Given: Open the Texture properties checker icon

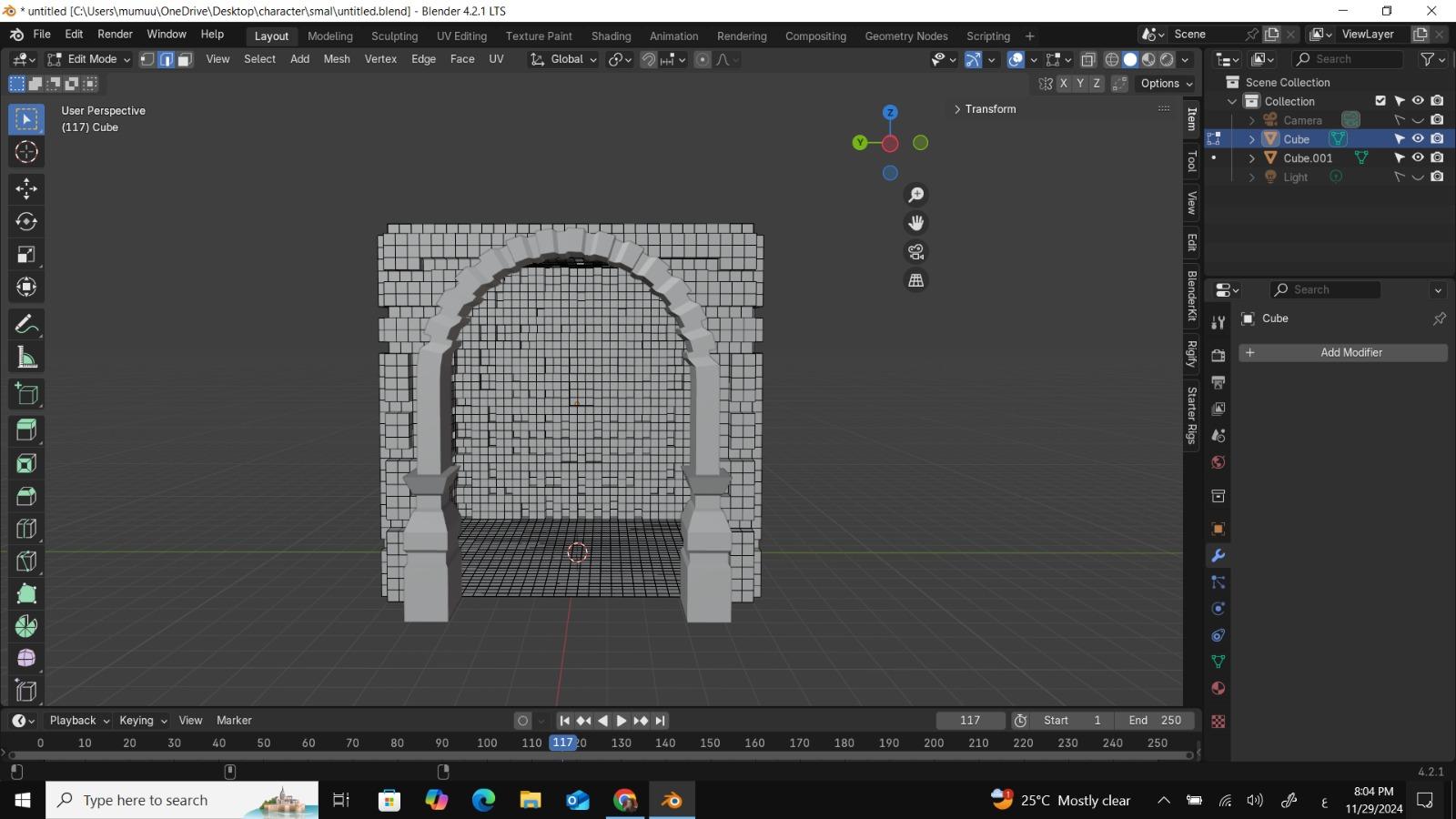Looking at the screenshot, I should [x=1218, y=722].
